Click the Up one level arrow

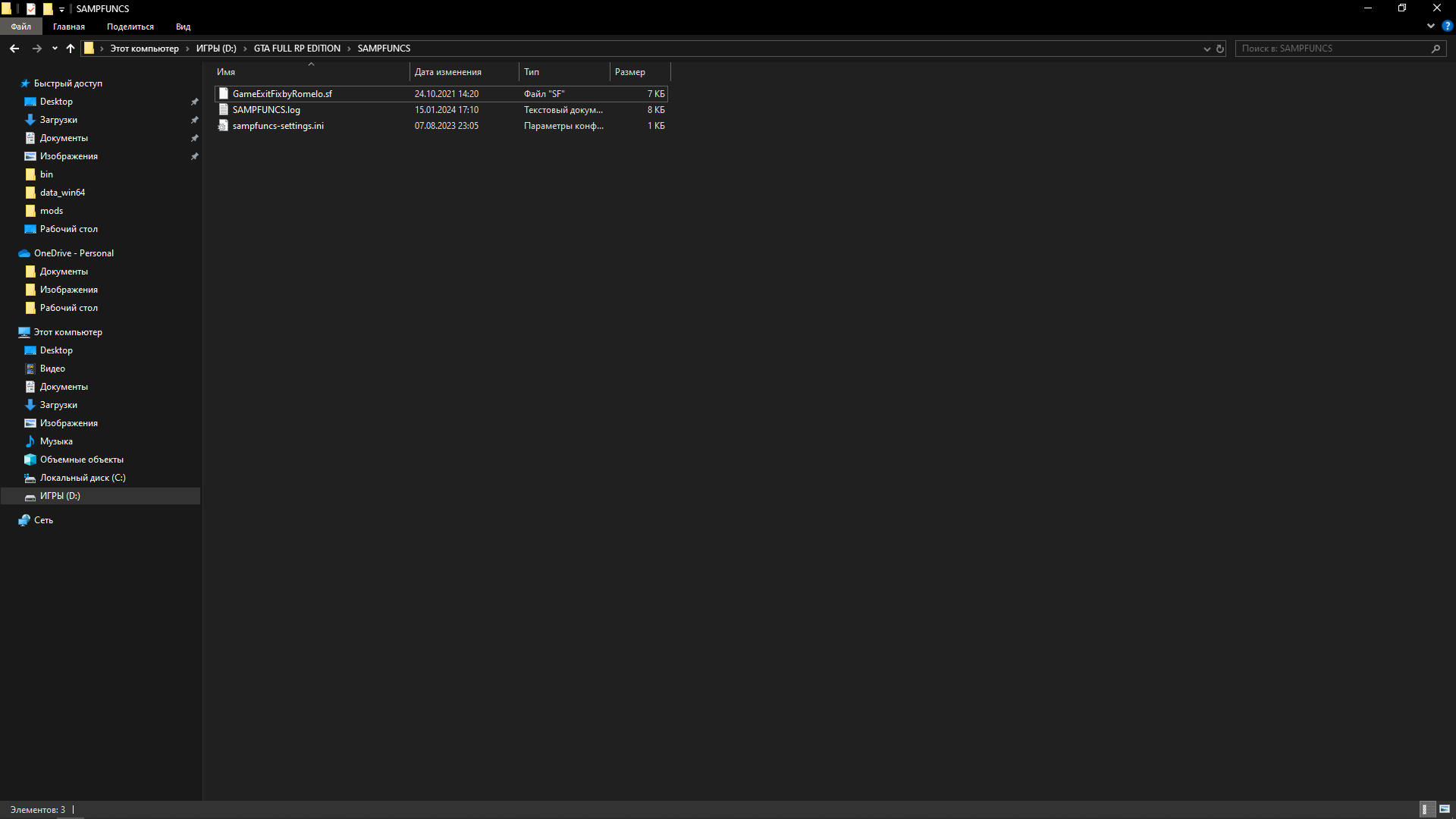(x=71, y=49)
